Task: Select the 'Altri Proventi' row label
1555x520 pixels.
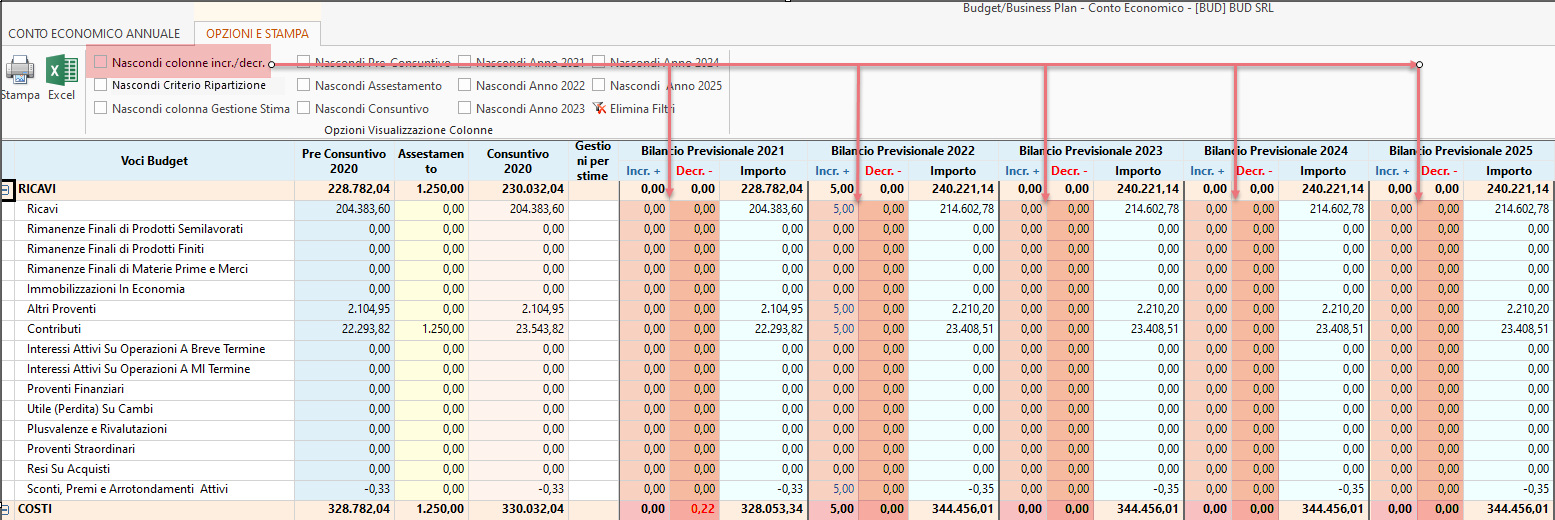Action: click(62, 309)
